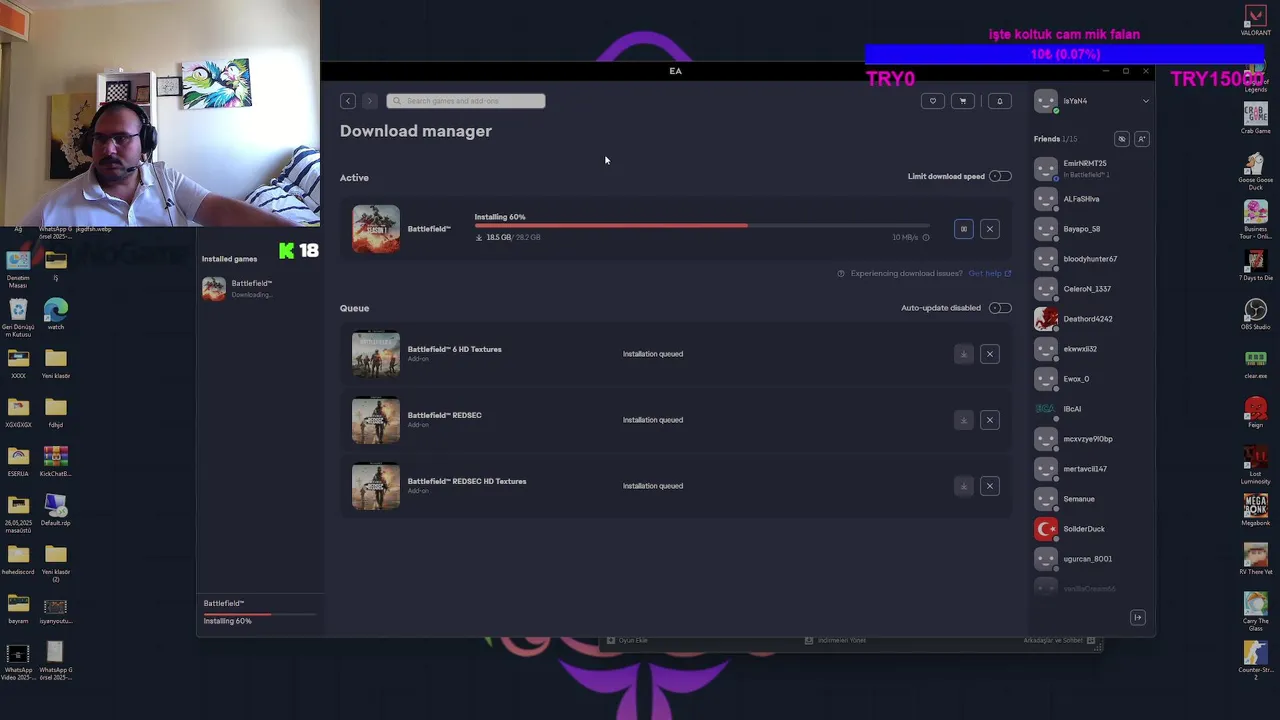Open VALORANT desktop shortcut
Viewport: 1280px width, 720px height.
click(1255, 20)
